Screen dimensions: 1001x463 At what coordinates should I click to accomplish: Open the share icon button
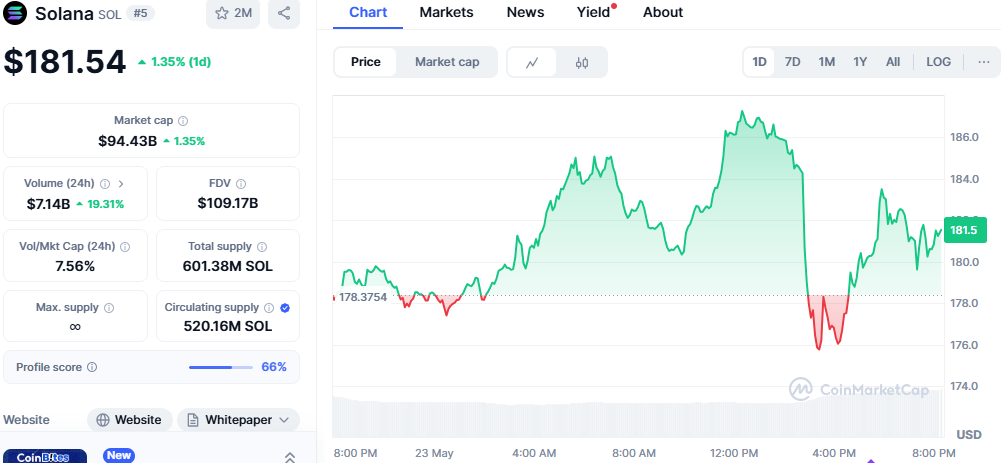[284, 13]
